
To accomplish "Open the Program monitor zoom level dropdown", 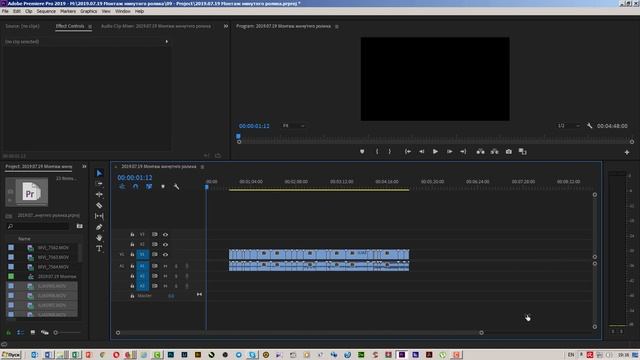I will [294, 126].
